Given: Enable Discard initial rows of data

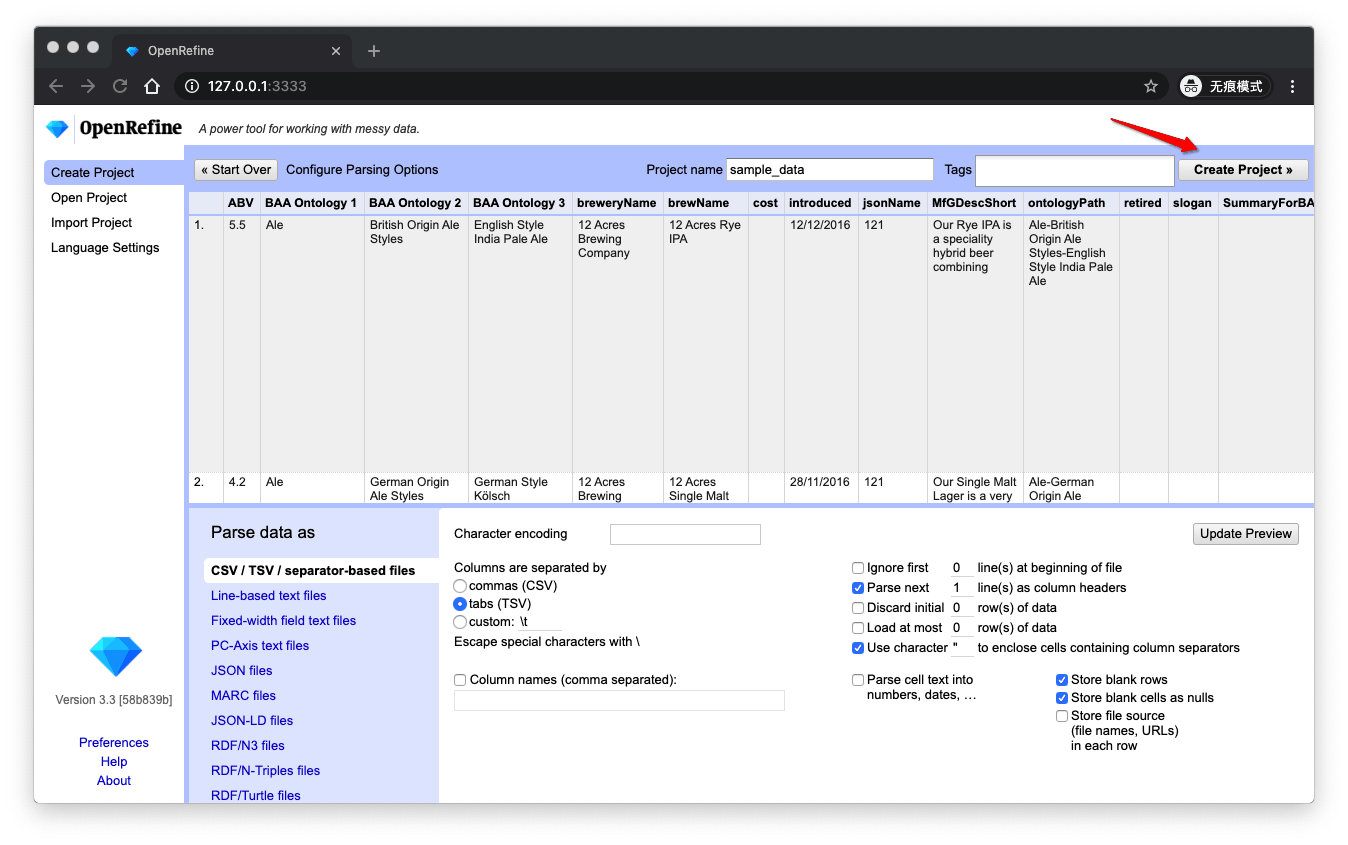Looking at the screenshot, I should [x=858, y=608].
